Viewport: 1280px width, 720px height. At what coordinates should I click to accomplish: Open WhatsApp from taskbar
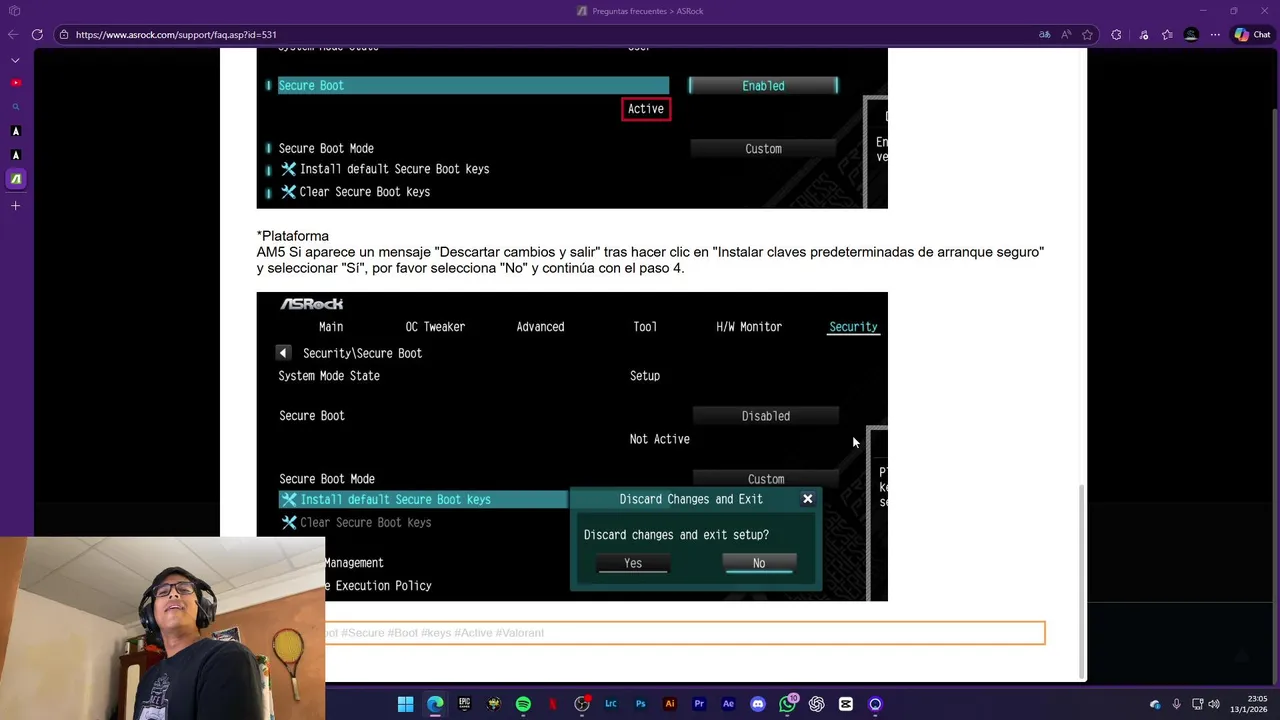click(x=788, y=704)
